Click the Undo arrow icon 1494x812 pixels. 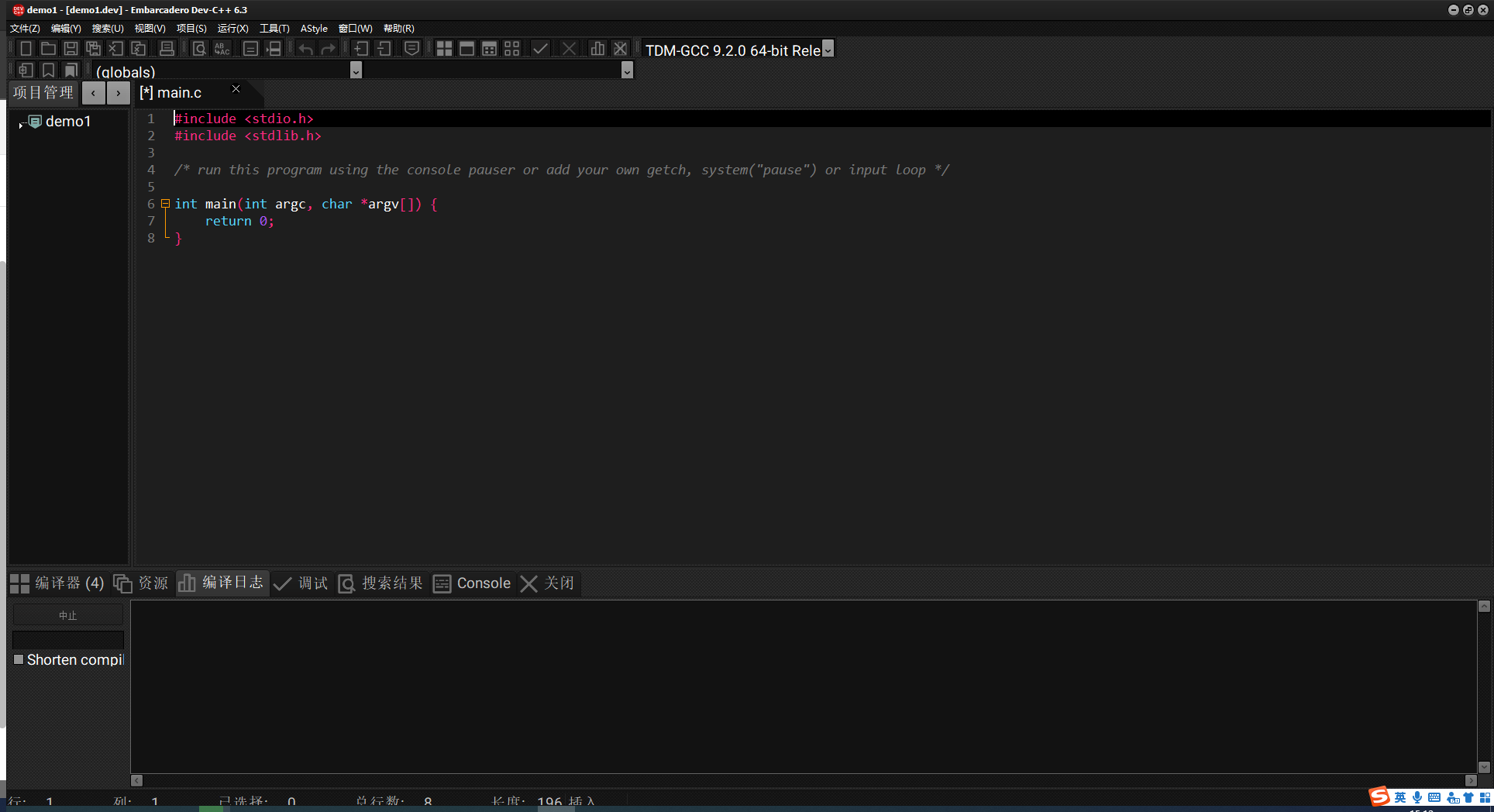pyautogui.click(x=306, y=49)
